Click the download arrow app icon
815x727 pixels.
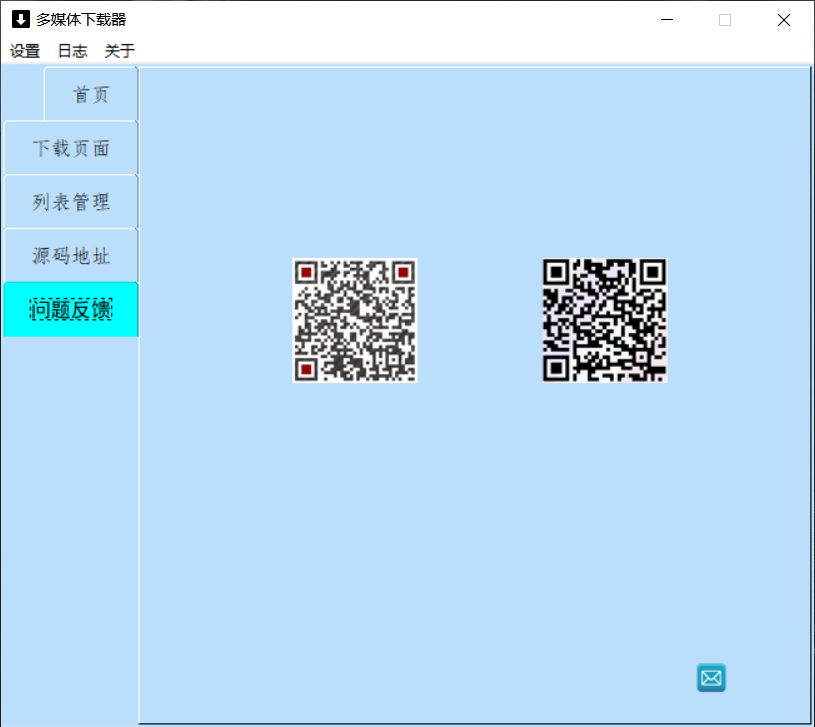click(x=20, y=20)
